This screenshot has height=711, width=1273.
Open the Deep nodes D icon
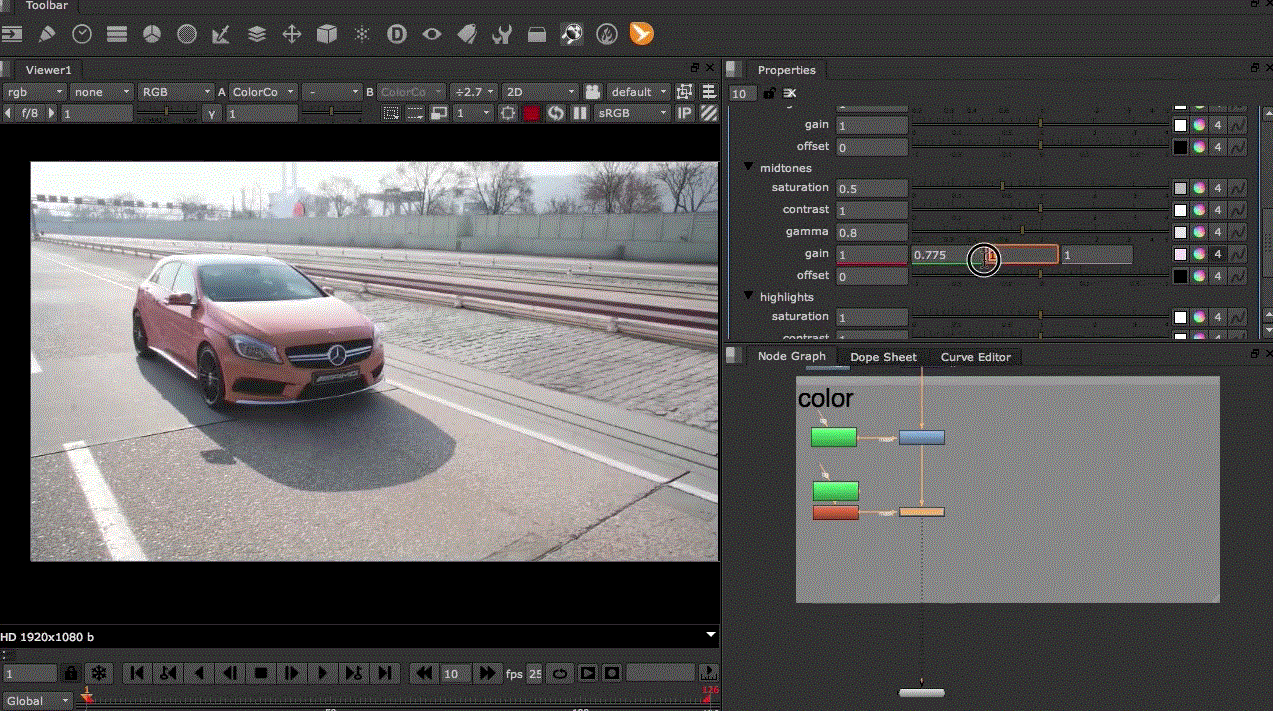[397, 34]
